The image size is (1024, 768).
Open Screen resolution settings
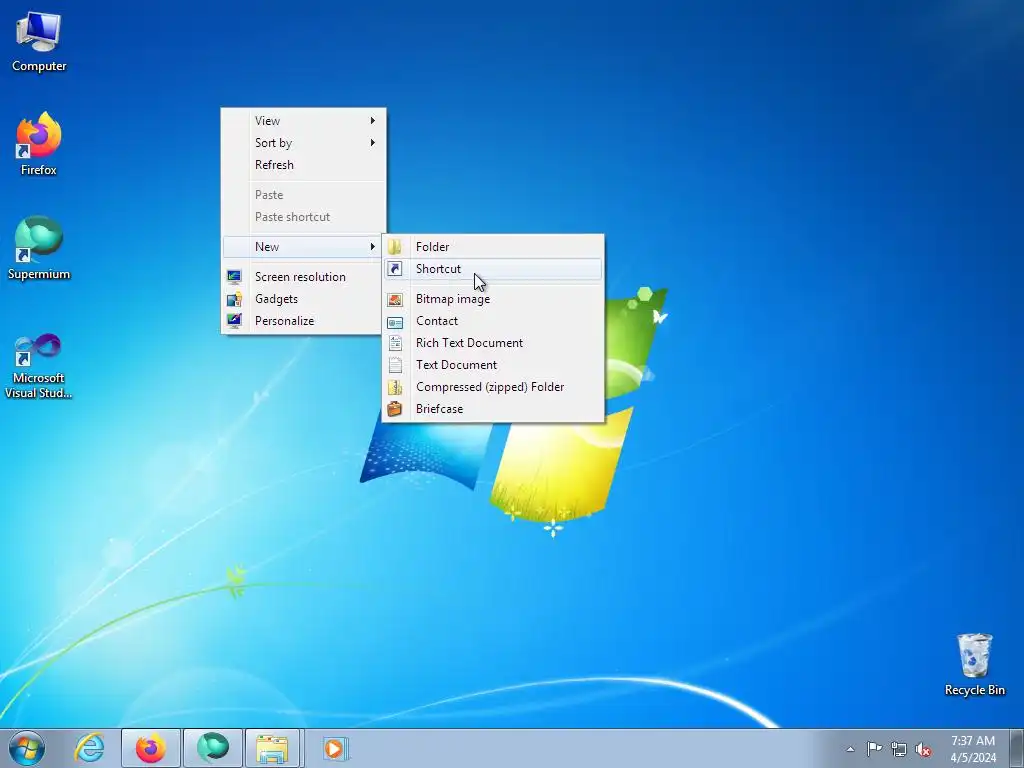(x=304, y=277)
